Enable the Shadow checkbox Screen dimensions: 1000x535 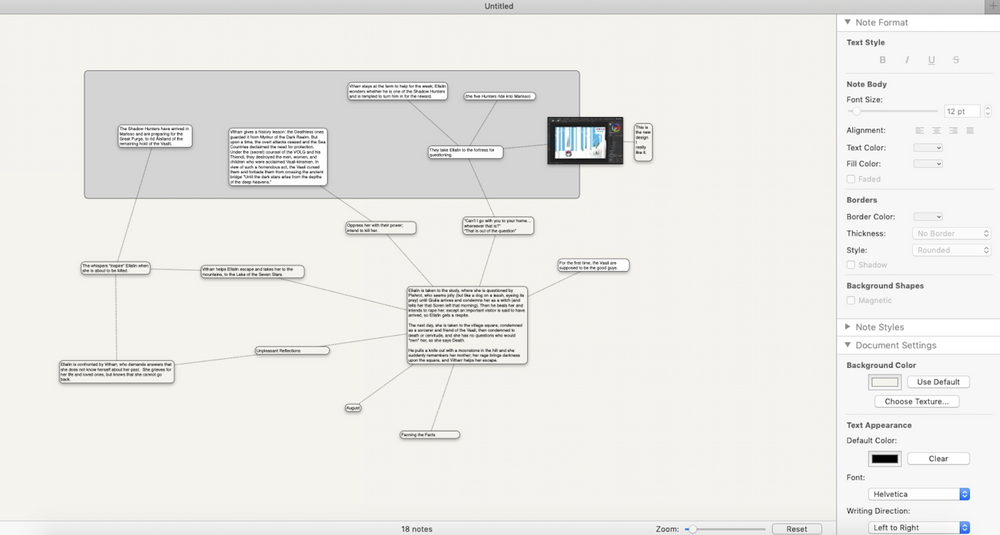click(851, 265)
